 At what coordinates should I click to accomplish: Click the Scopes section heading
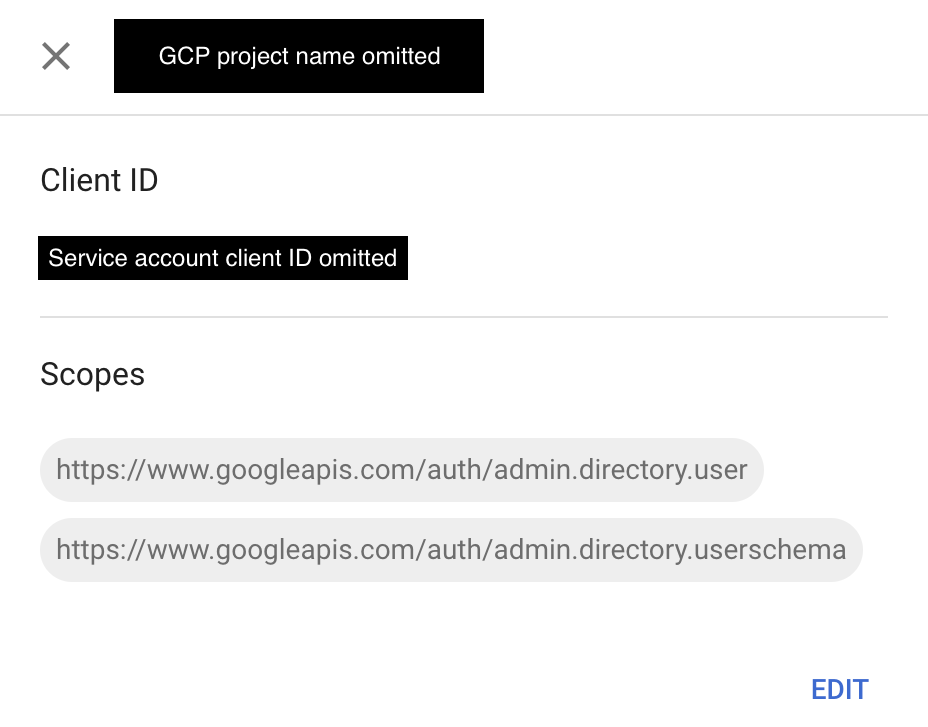click(92, 375)
